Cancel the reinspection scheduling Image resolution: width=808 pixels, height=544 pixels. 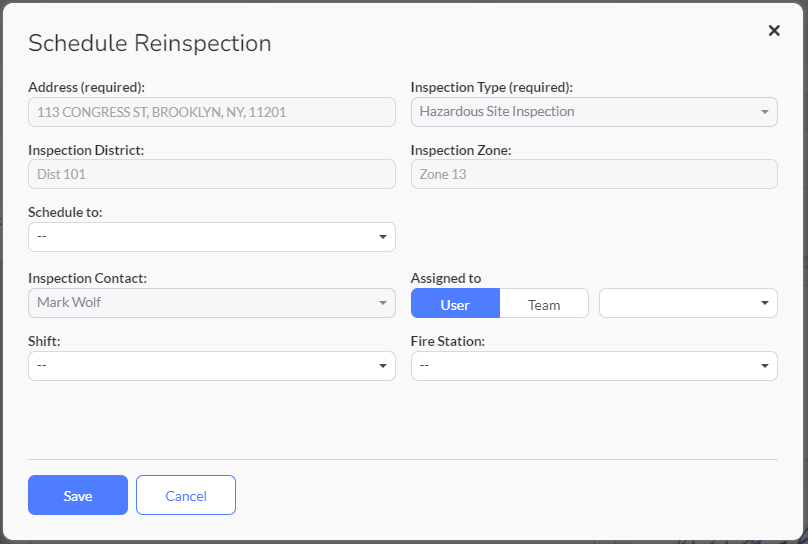click(x=186, y=495)
